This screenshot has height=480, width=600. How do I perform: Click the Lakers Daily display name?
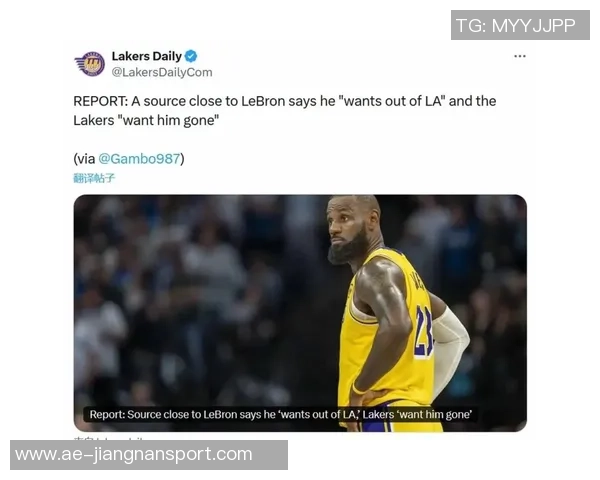(x=147, y=56)
